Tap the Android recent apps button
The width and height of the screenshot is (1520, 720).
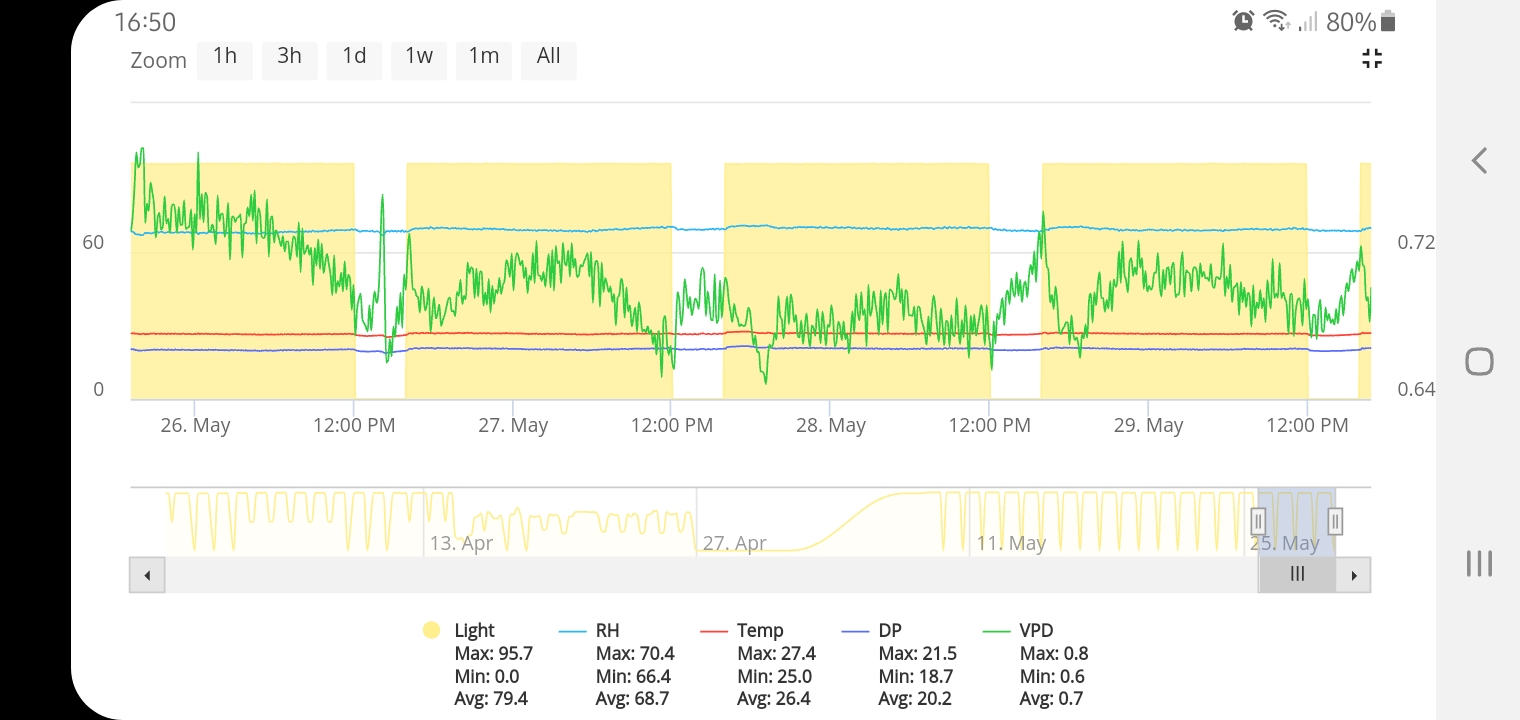[x=1479, y=563]
